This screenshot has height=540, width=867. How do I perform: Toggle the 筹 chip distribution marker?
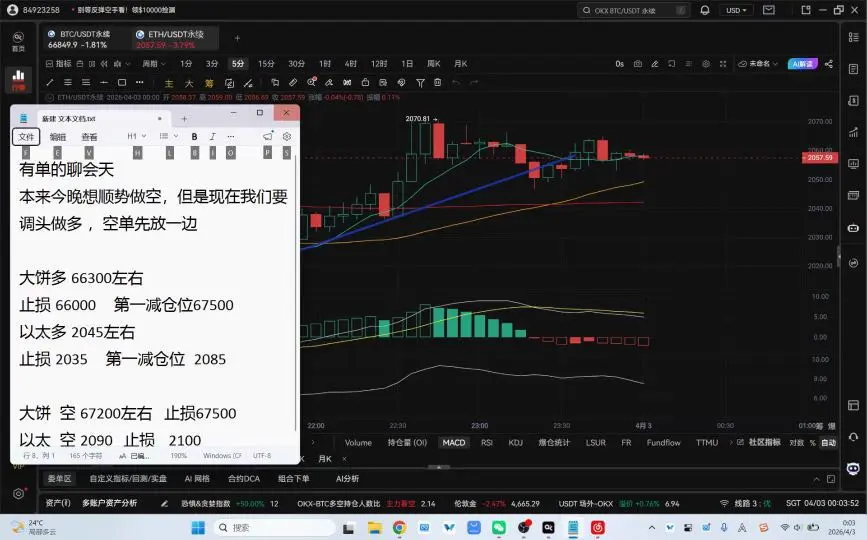[209, 83]
